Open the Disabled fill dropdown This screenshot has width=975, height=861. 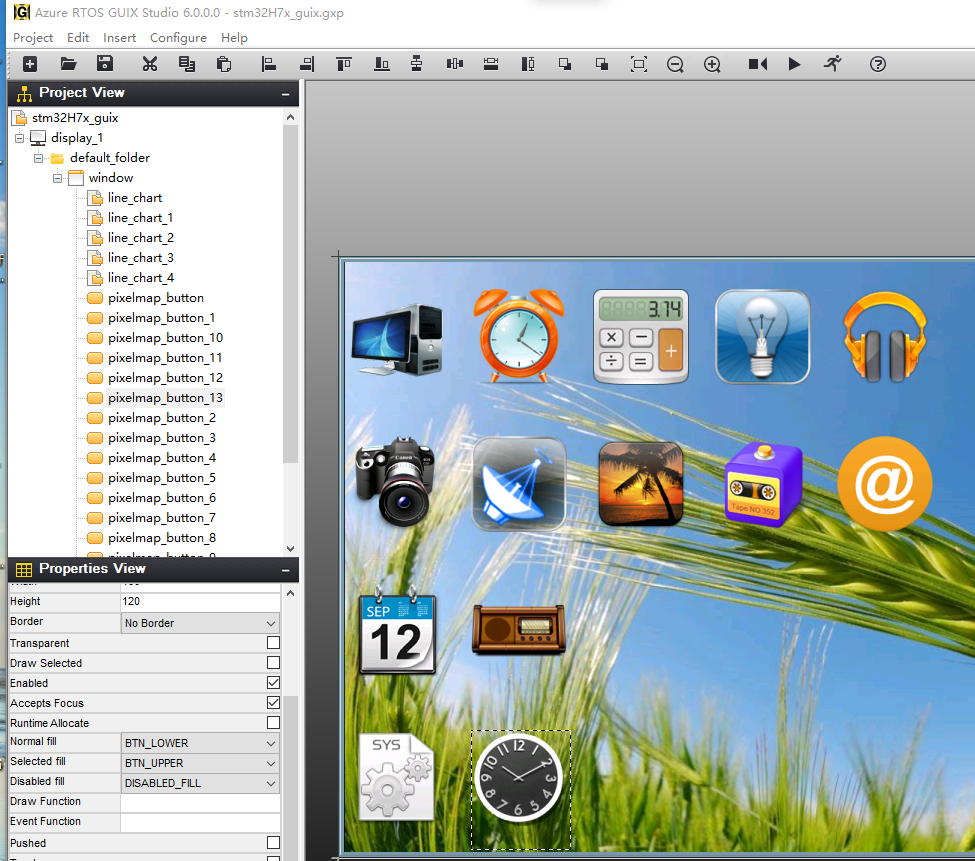[200, 783]
